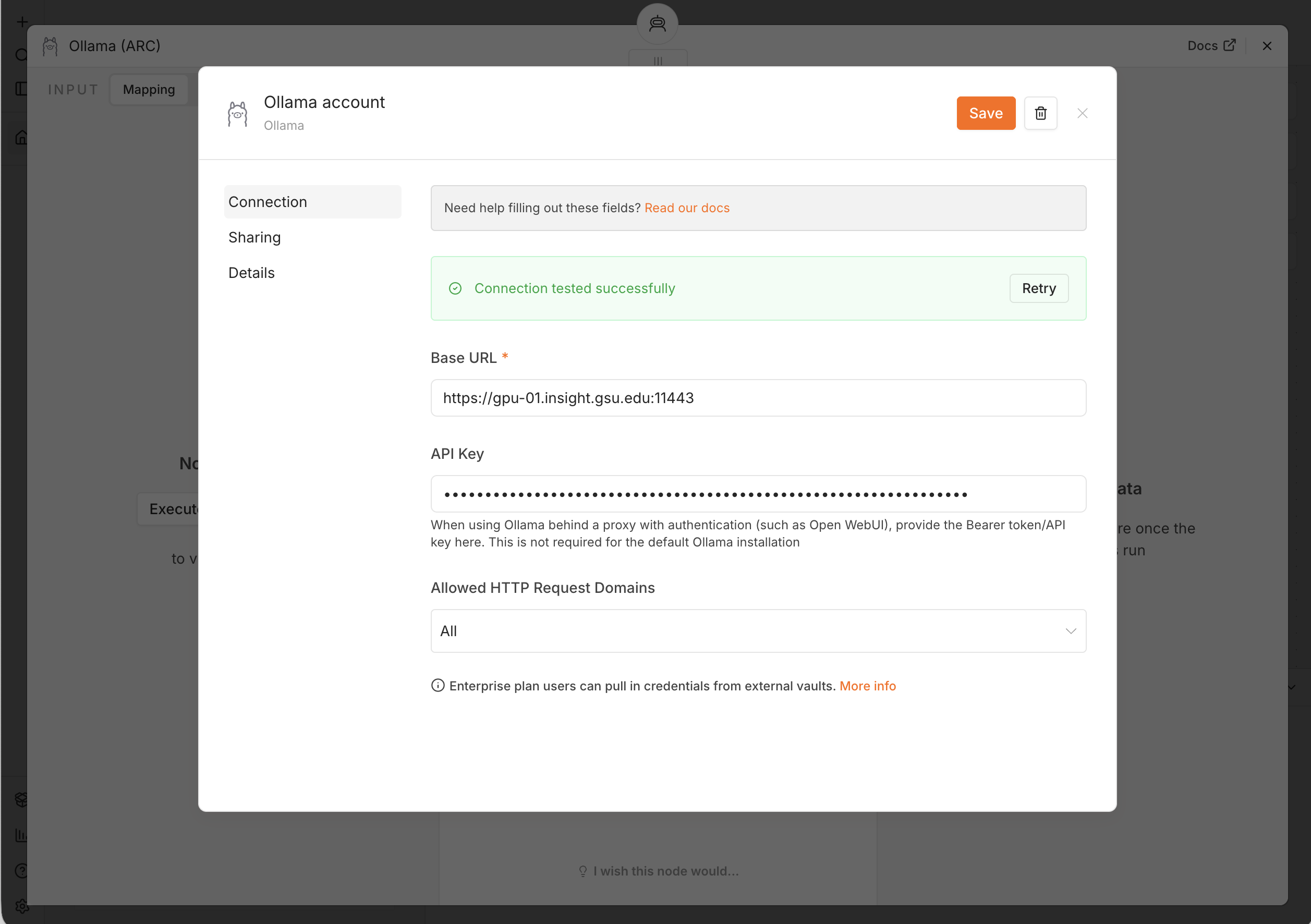The image size is (1311, 924).
Task: Click the Execute button behind dialog
Action: pos(168,509)
